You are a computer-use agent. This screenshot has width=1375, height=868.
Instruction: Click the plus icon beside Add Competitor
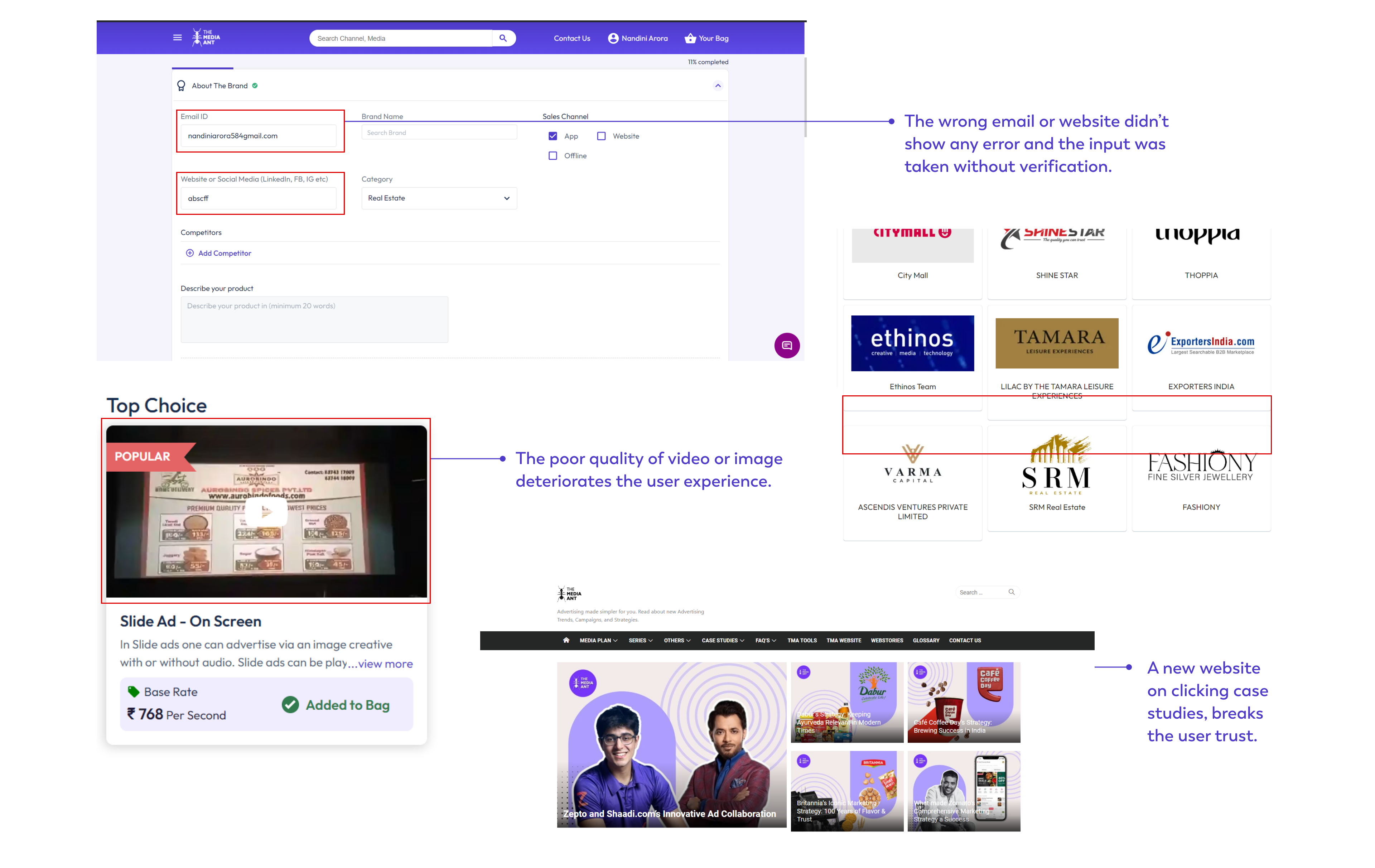[189, 253]
